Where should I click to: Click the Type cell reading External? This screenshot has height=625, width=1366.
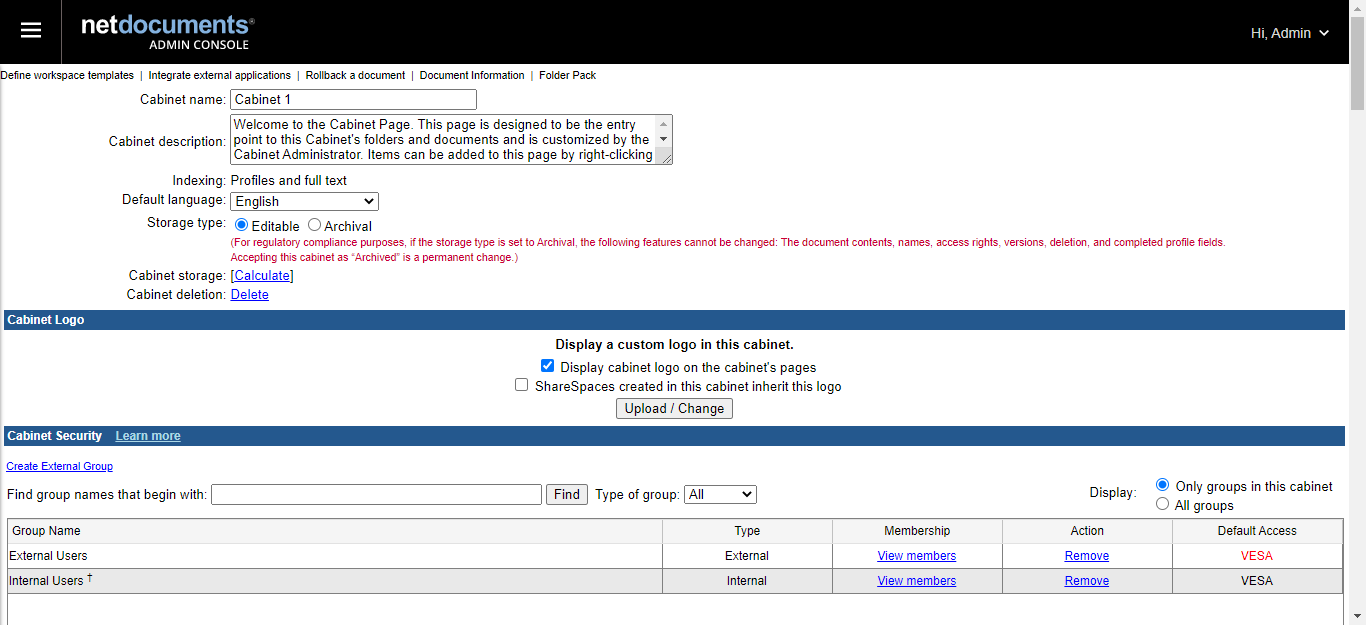click(x=747, y=556)
